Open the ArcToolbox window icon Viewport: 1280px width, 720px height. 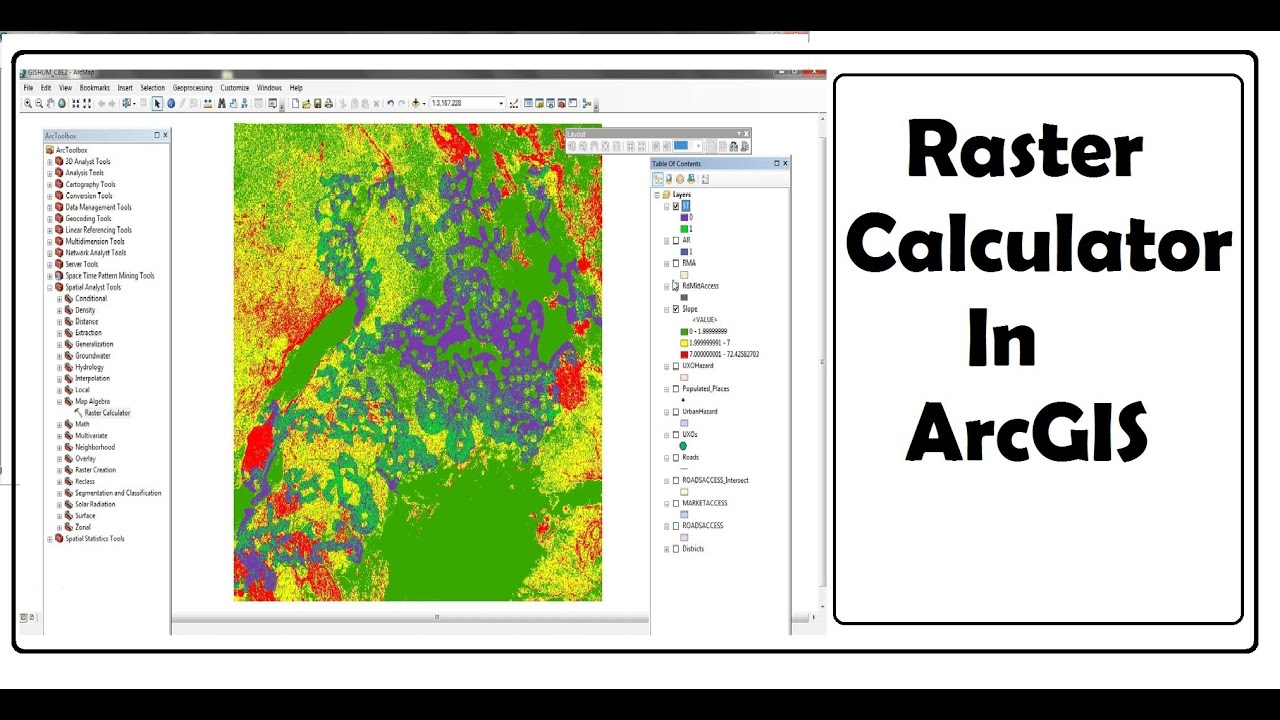[x=562, y=103]
